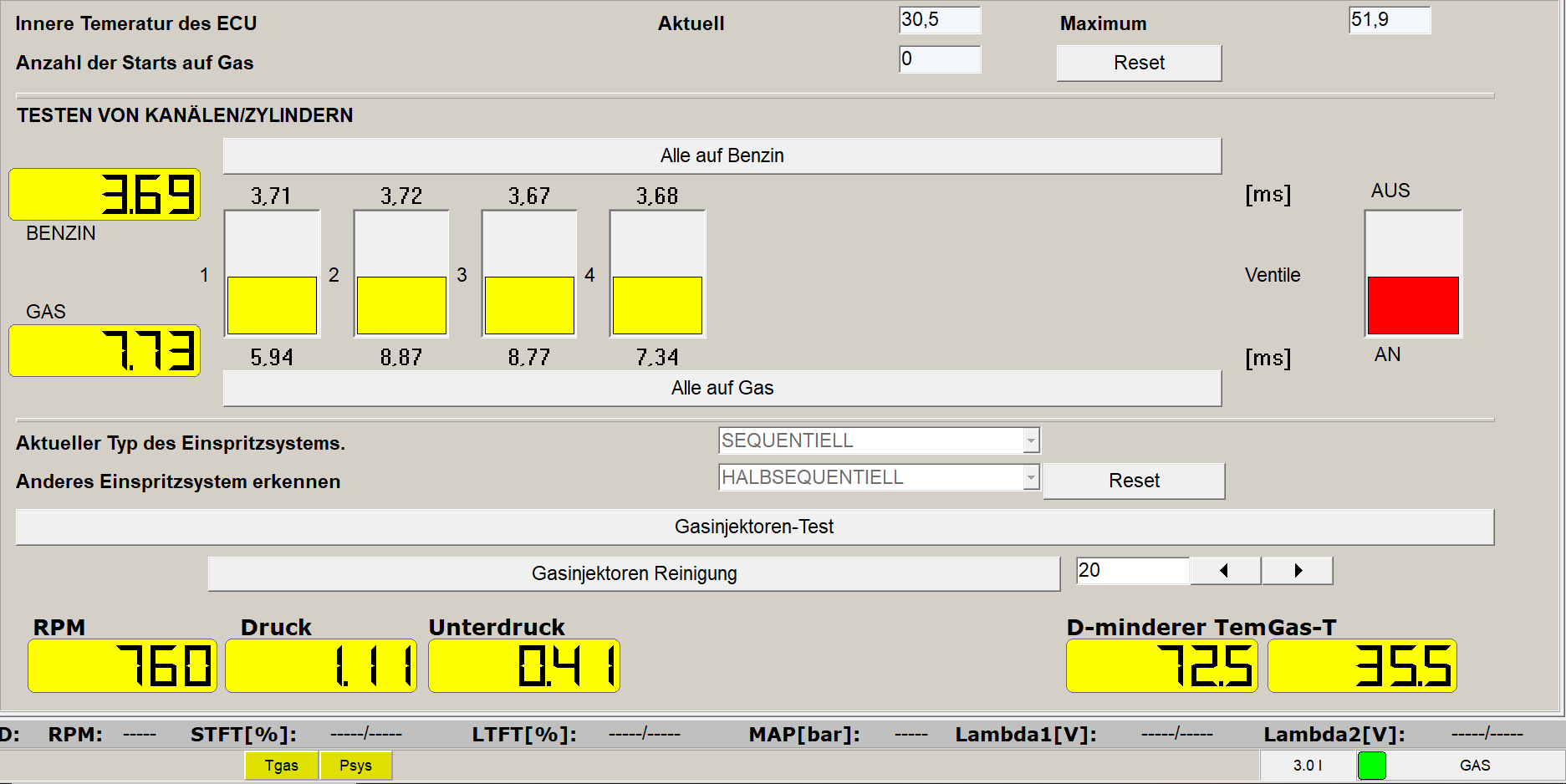Click the Tgas status indicator

point(282,766)
